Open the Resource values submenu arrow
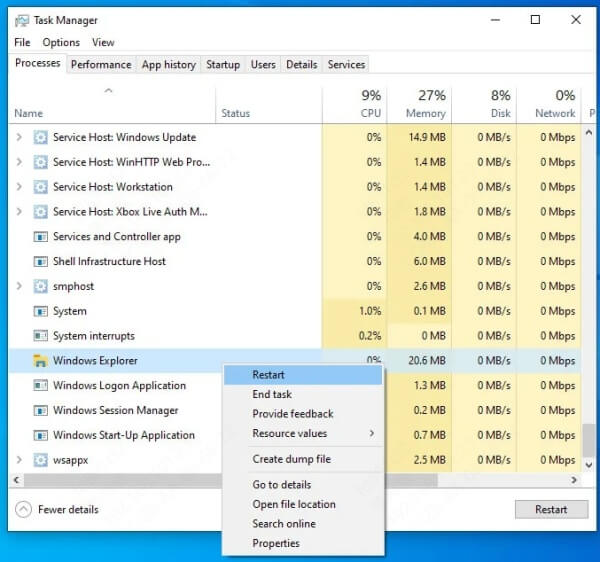This screenshot has height=562, width=600. [x=372, y=433]
